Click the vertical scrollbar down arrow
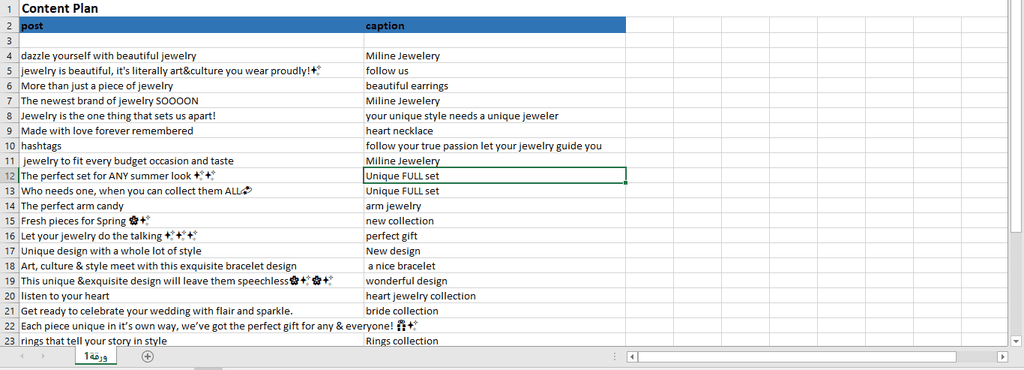Image resolution: width=1024 pixels, height=370 pixels. coord(1016,341)
